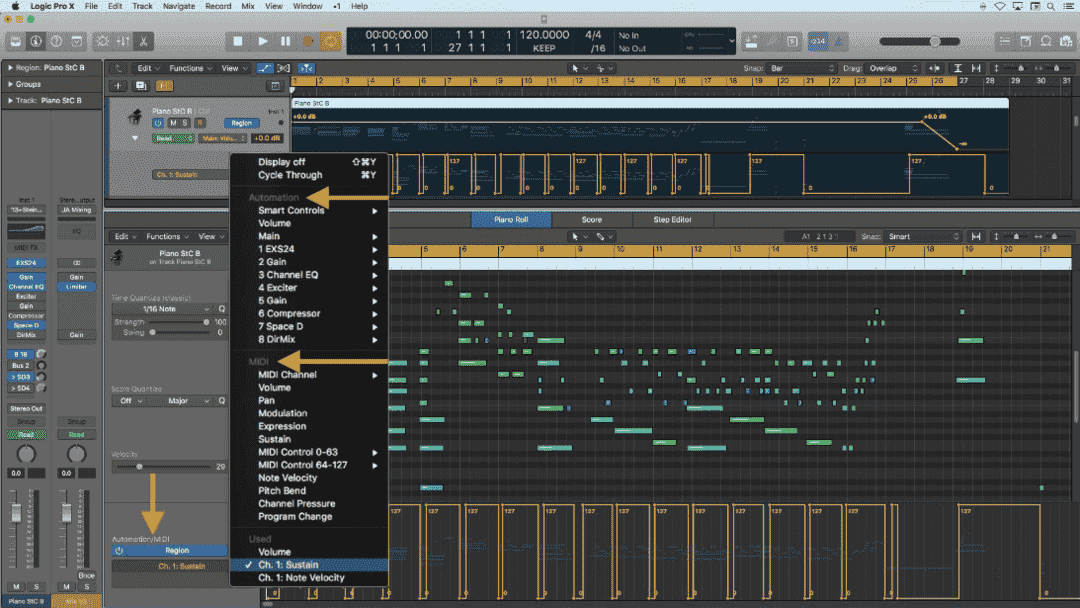Open the Mixer icon in the control bar
Image resolution: width=1080 pixels, height=608 pixels.
coord(122,41)
